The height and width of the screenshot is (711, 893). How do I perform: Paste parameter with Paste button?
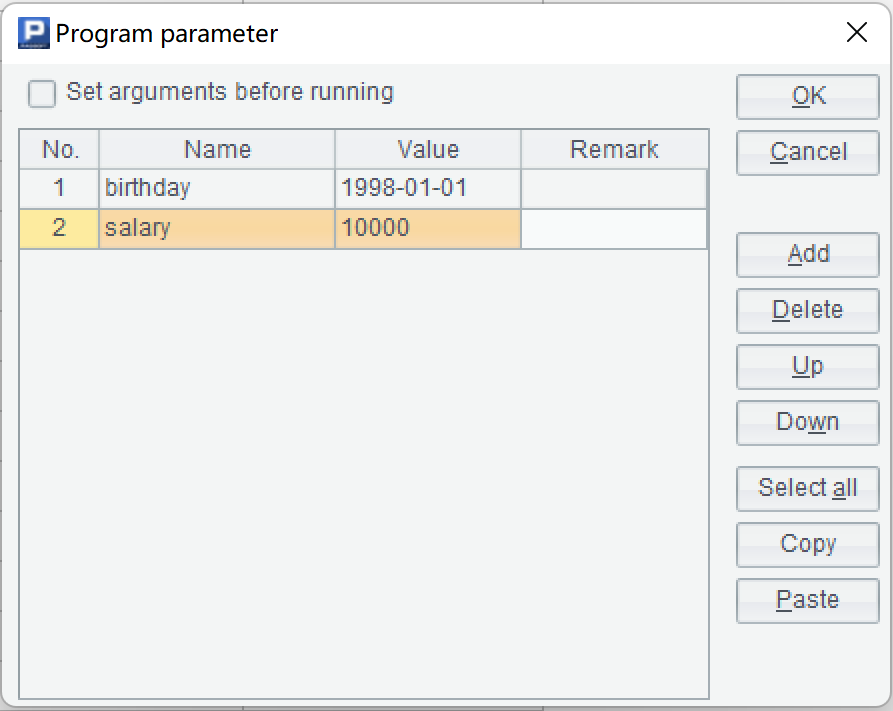click(808, 600)
